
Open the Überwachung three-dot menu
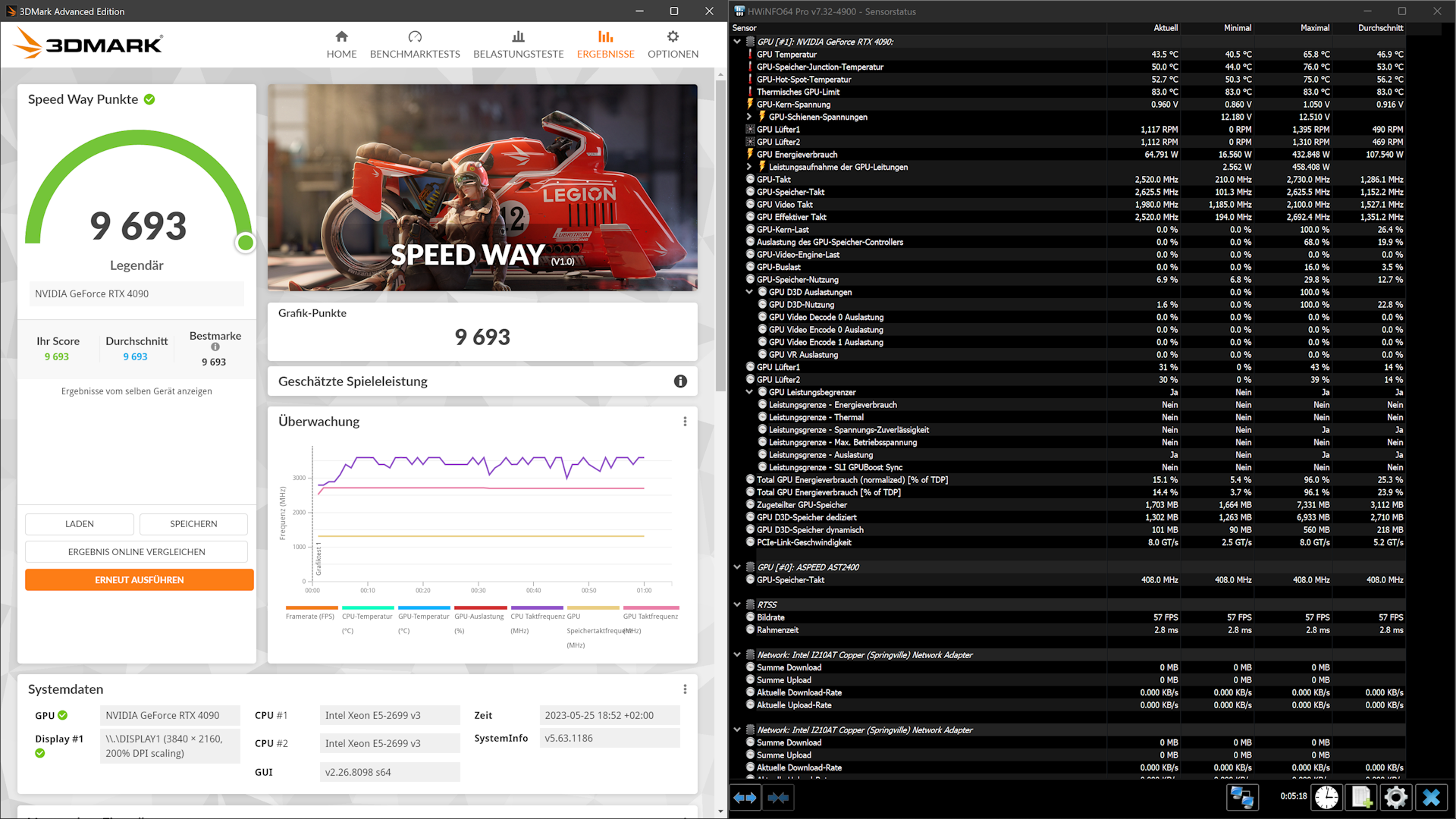(x=685, y=422)
